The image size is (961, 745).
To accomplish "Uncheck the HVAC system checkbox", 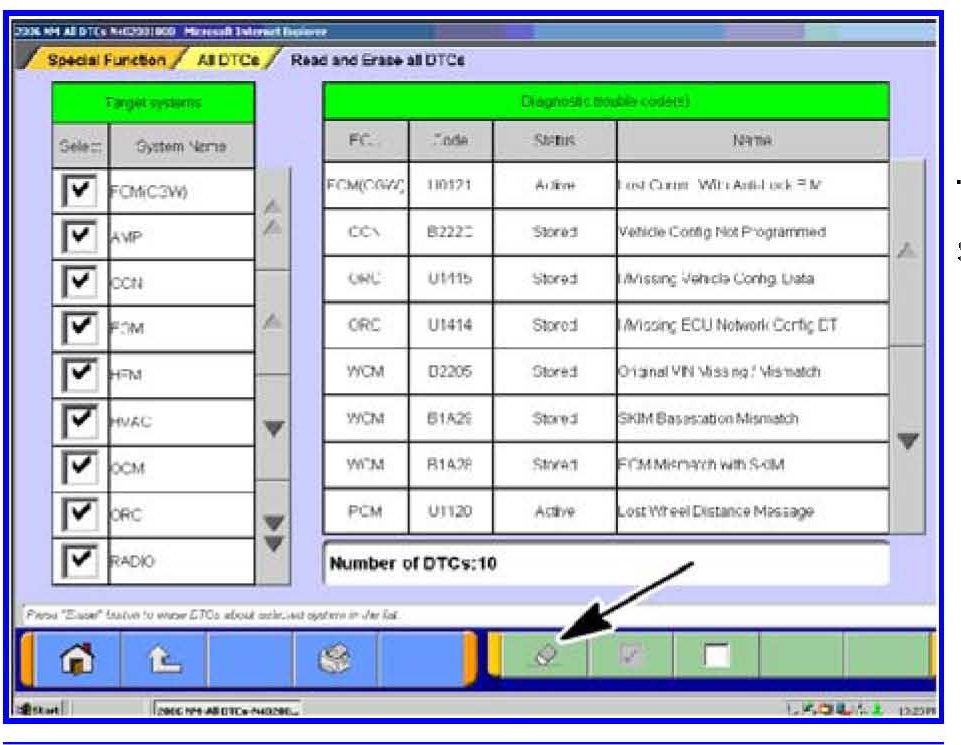I will (79, 422).
